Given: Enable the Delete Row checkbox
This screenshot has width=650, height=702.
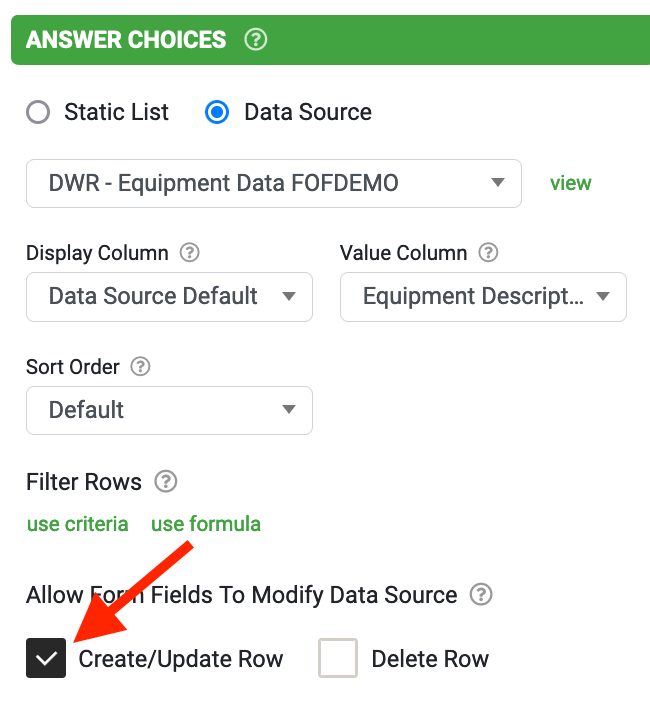Looking at the screenshot, I should pos(338,658).
